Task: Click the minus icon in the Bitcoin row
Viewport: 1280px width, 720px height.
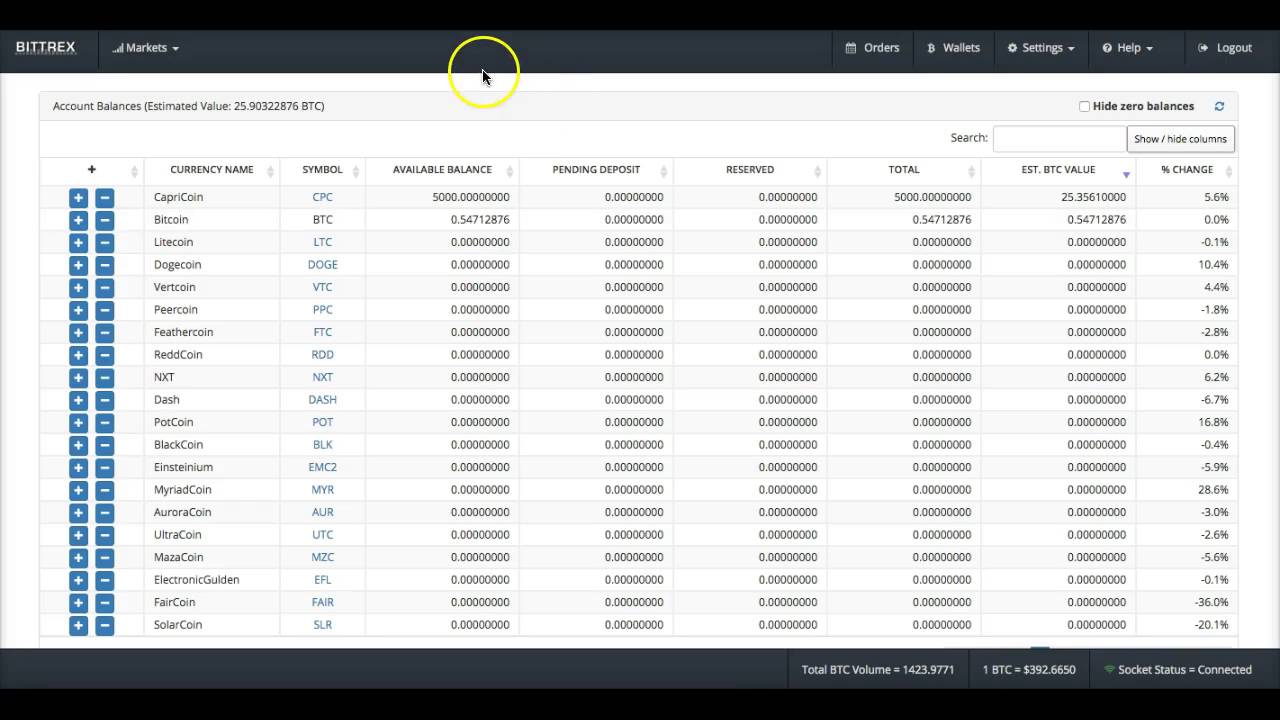Action: point(104,220)
